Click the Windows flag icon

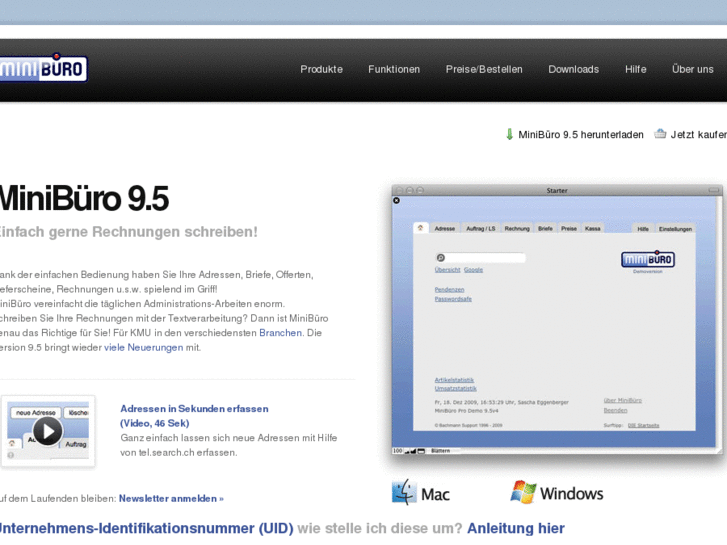point(523,492)
